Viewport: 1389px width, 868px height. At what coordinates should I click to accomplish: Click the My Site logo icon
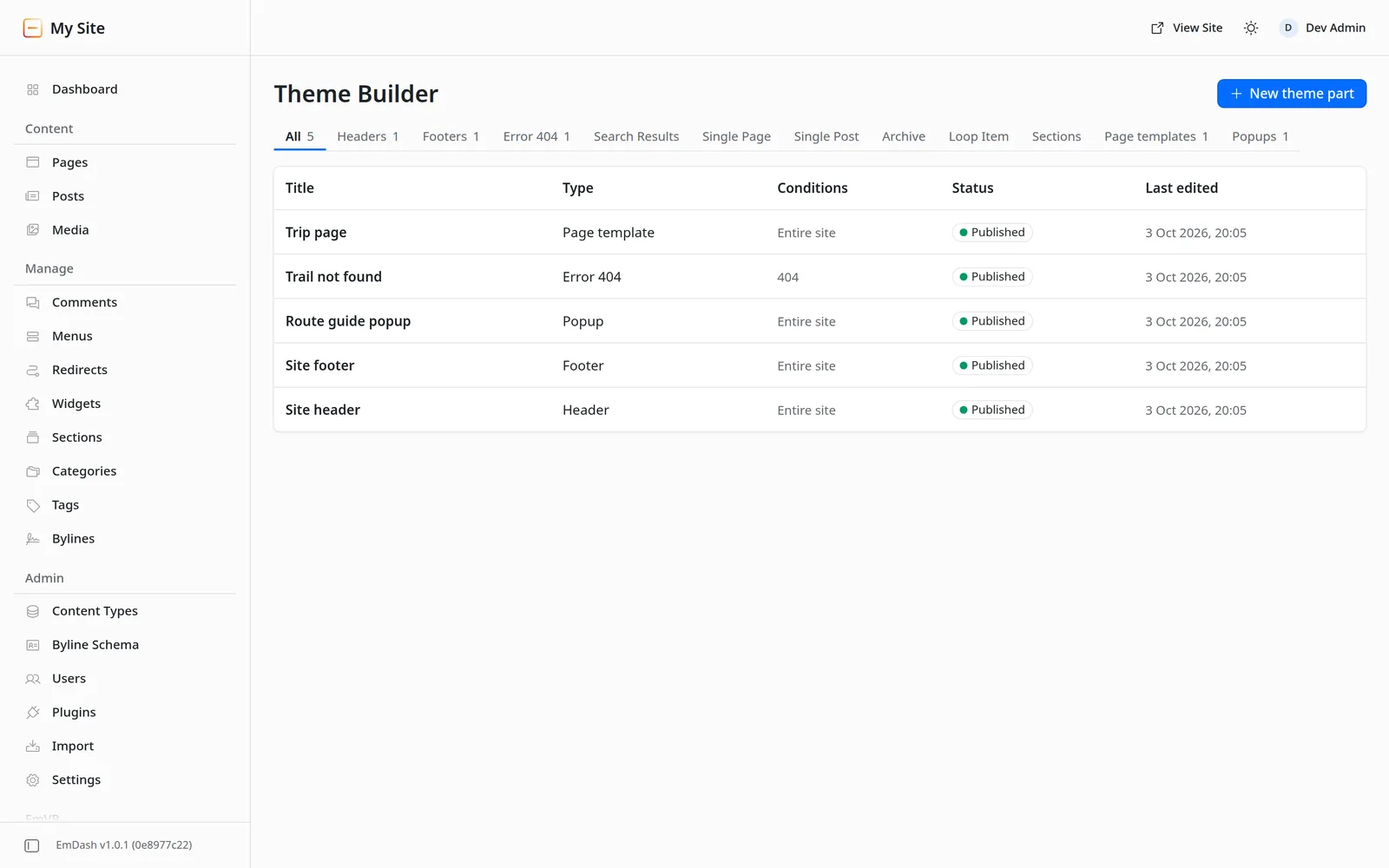[x=32, y=28]
